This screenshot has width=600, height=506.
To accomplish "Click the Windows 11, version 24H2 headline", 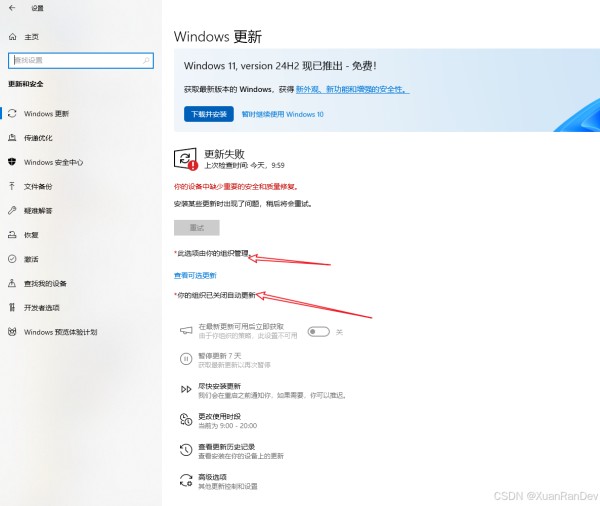I will [280, 66].
